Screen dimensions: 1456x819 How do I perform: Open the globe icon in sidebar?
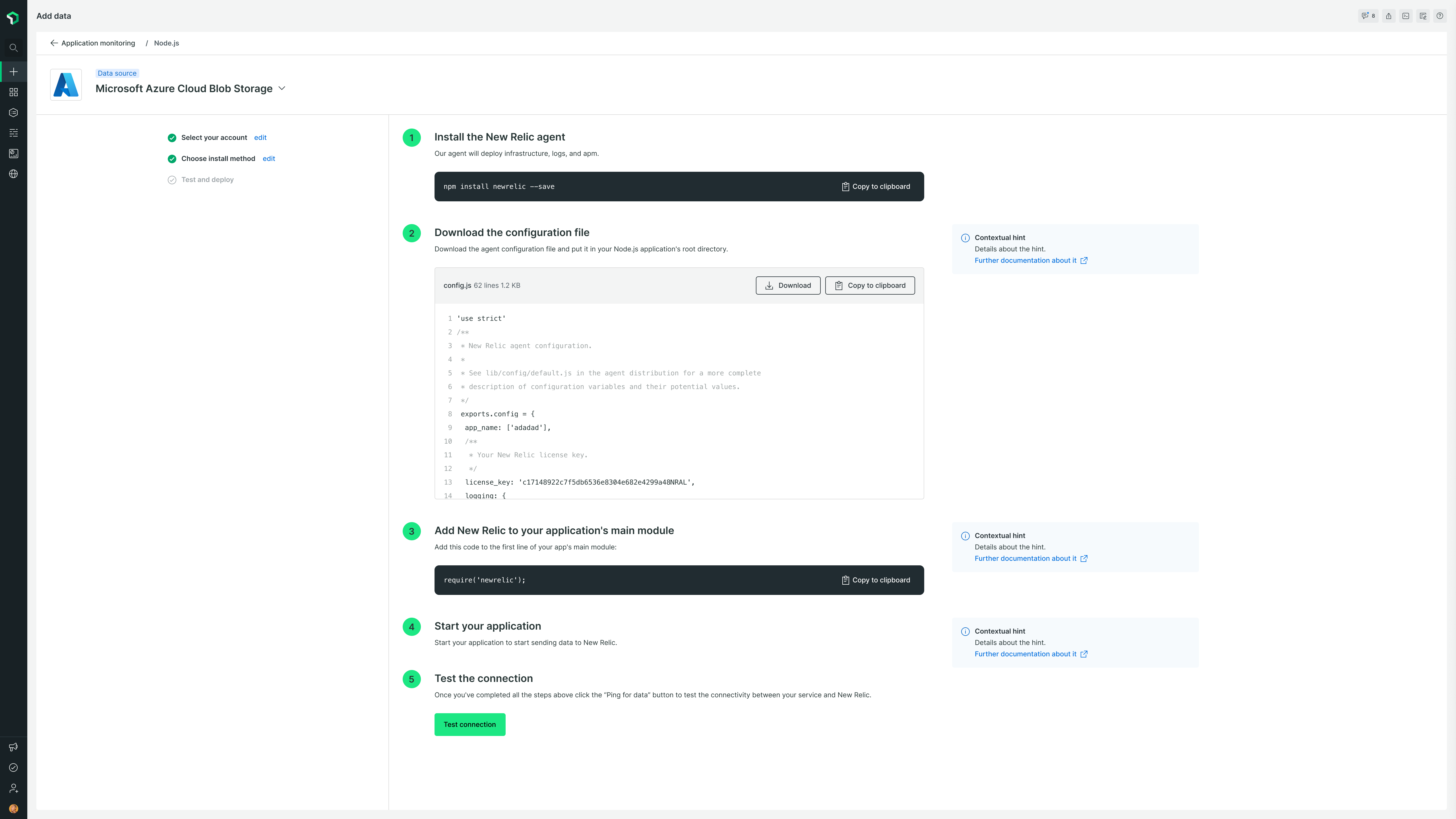pyautogui.click(x=14, y=173)
